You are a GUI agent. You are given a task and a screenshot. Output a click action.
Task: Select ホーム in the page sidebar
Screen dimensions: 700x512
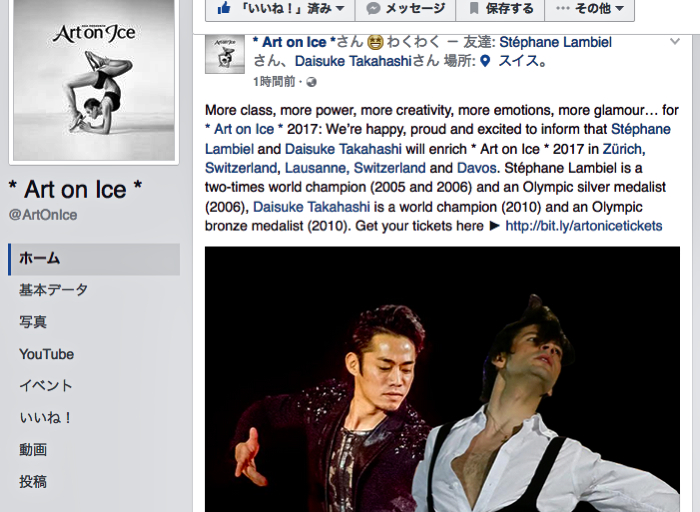tap(94, 259)
